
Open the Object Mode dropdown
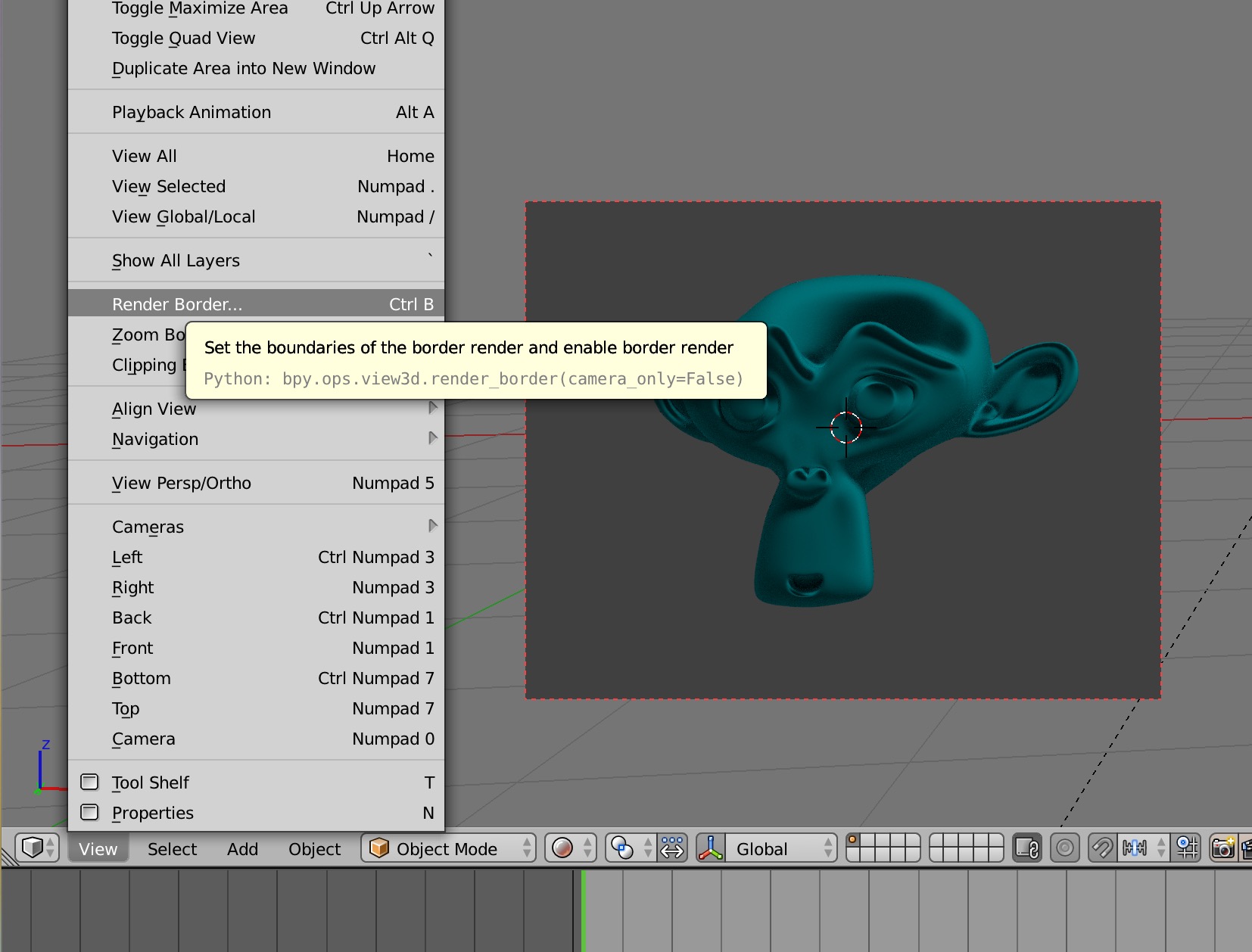[x=448, y=848]
